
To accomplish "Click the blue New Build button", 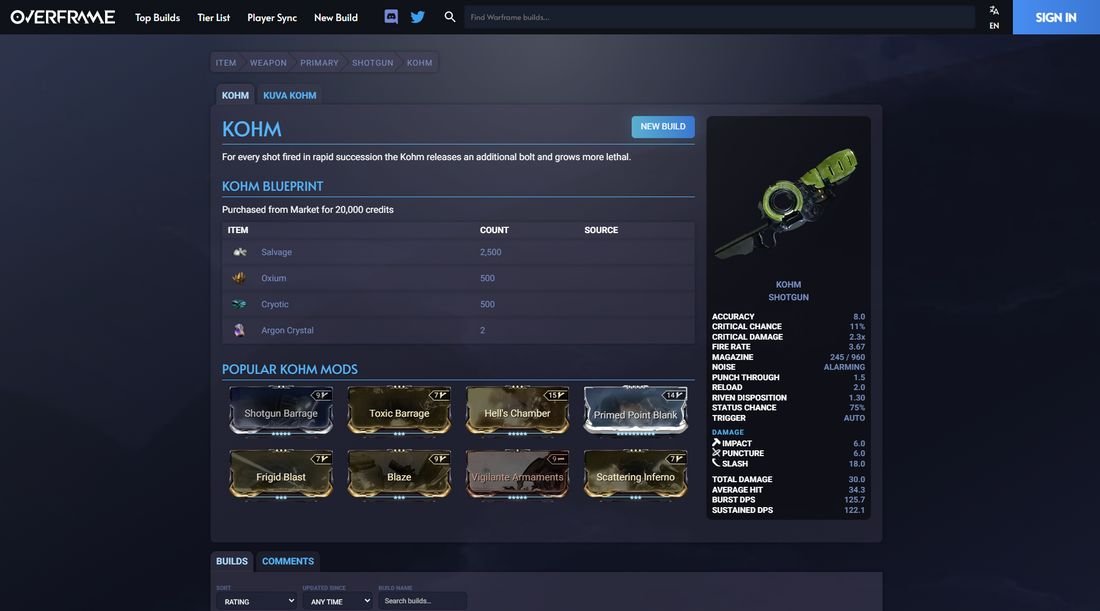I will (663, 126).
